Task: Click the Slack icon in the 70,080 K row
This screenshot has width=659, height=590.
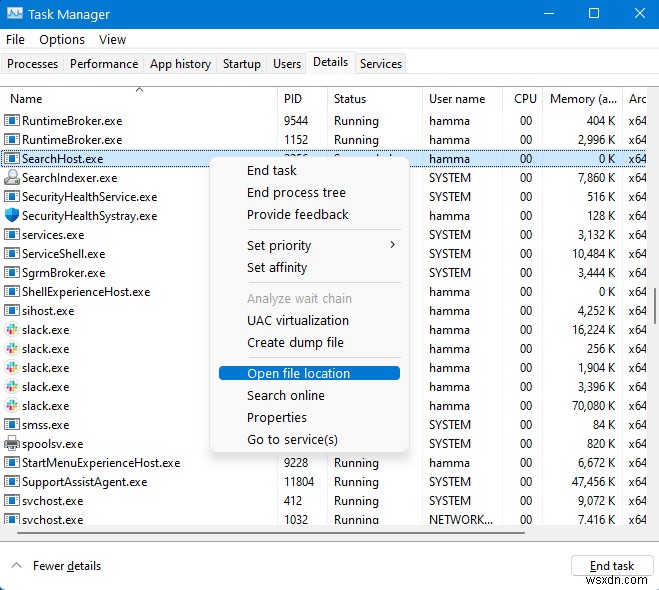Action: pyautogui.click(x=12, y=406)
